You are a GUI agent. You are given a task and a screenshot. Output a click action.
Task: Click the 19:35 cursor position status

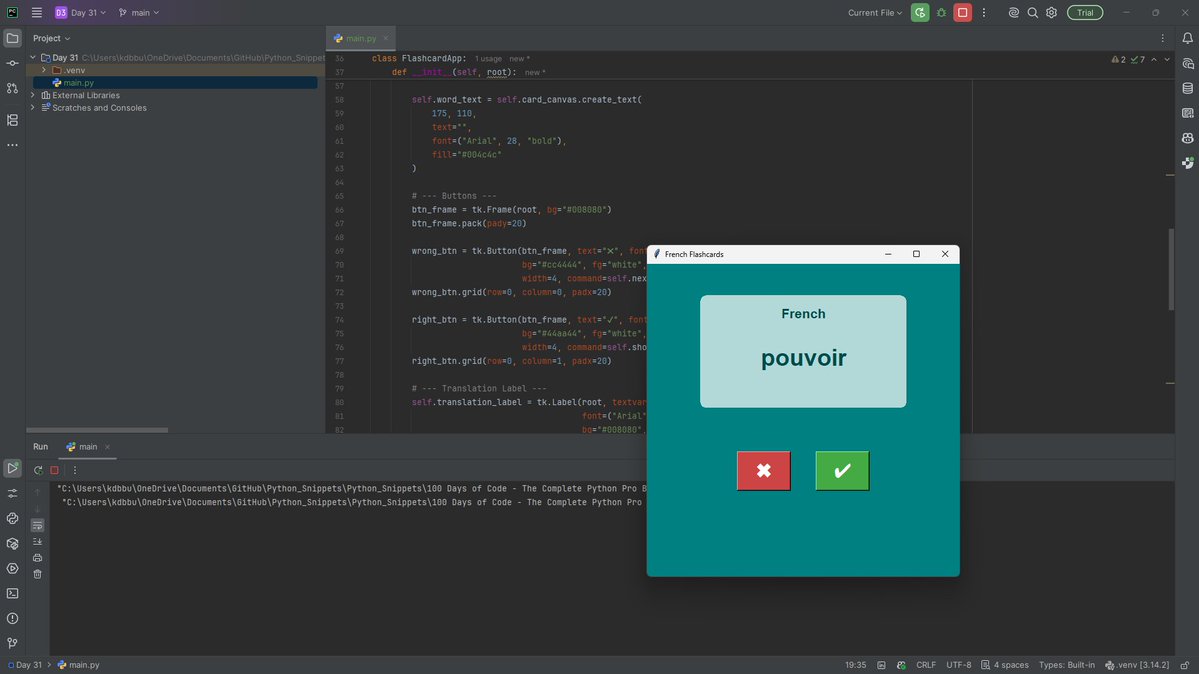click(x=856, y=665)
